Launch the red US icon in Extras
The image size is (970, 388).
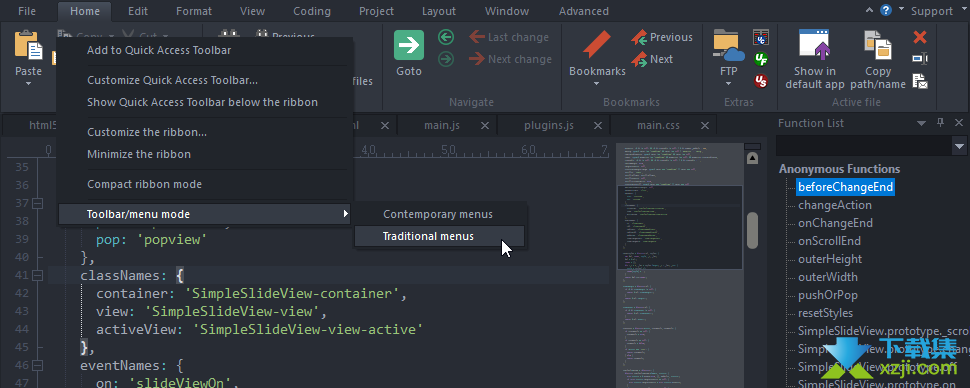tap(760, 81)
